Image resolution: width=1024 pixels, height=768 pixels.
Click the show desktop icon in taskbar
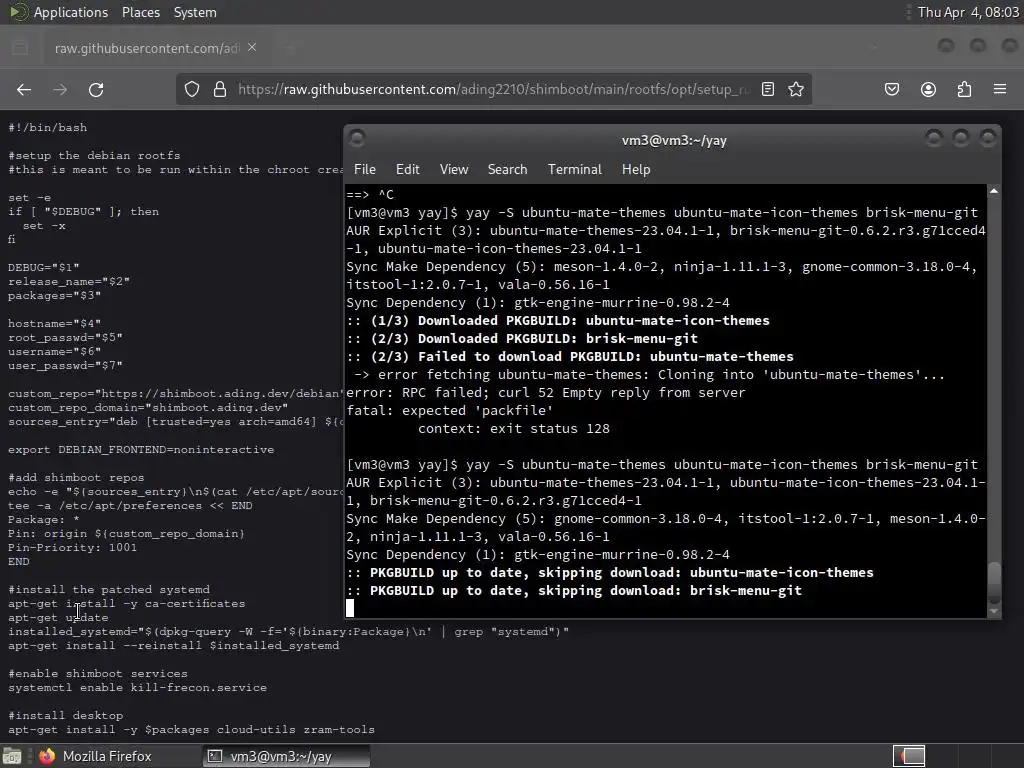[x=12, y=756]
